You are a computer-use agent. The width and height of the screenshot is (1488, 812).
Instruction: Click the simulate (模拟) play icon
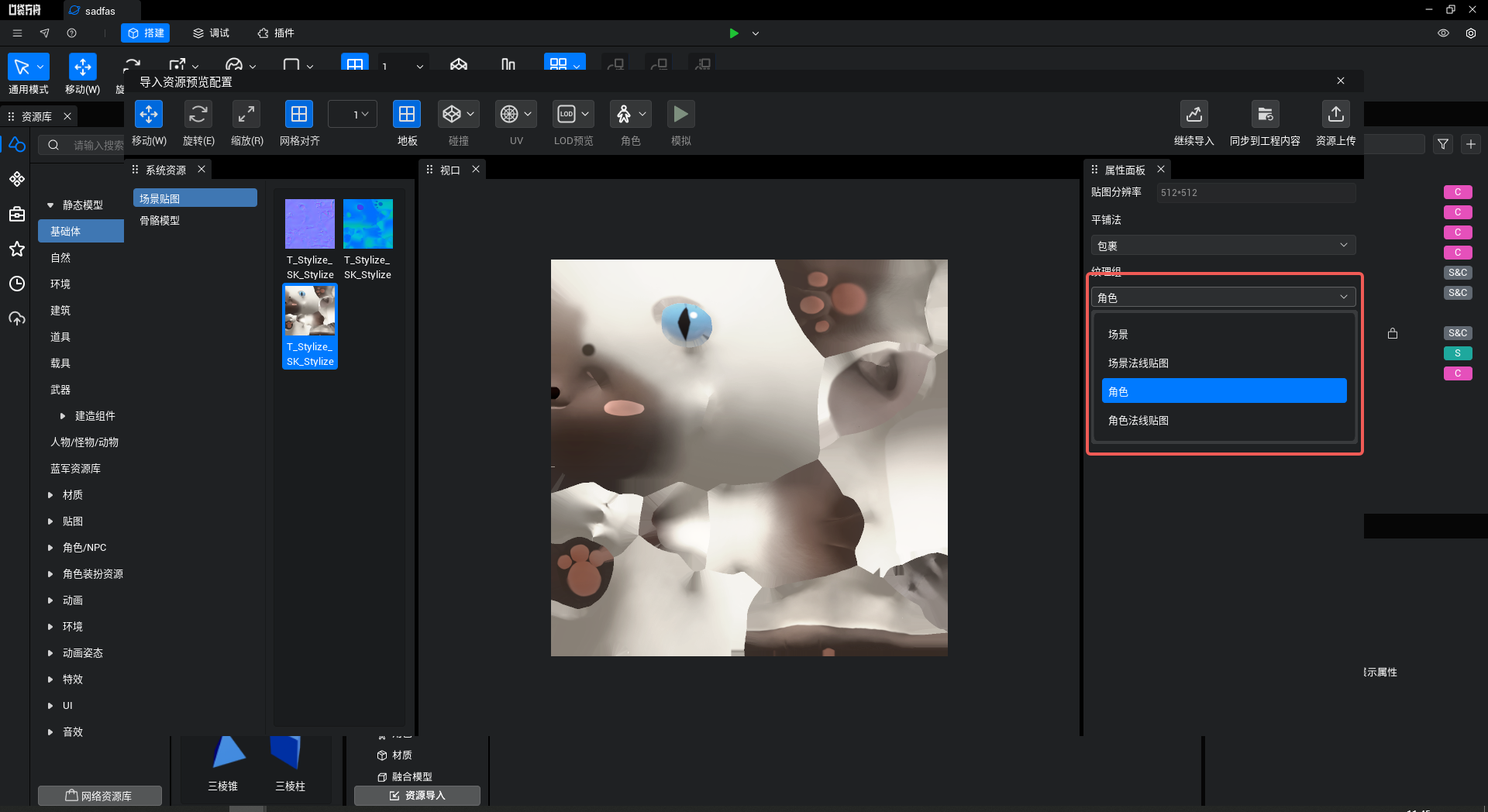click(x=680, y=115)
